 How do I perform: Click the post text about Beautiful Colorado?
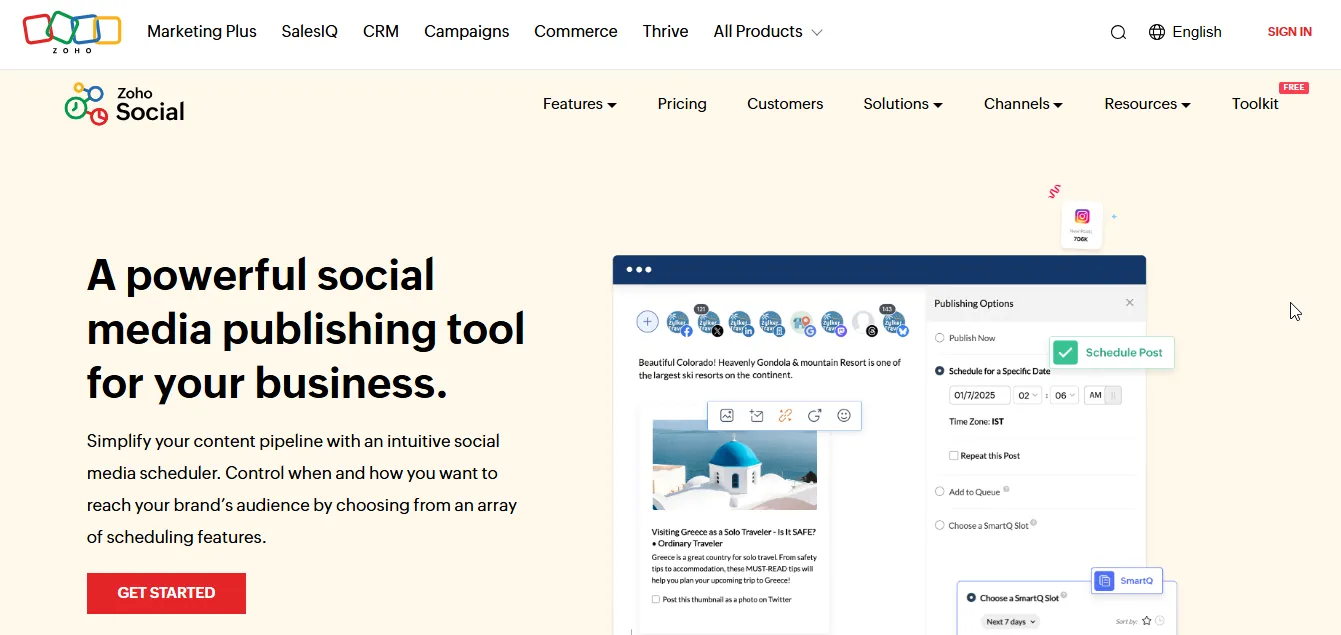770,369
